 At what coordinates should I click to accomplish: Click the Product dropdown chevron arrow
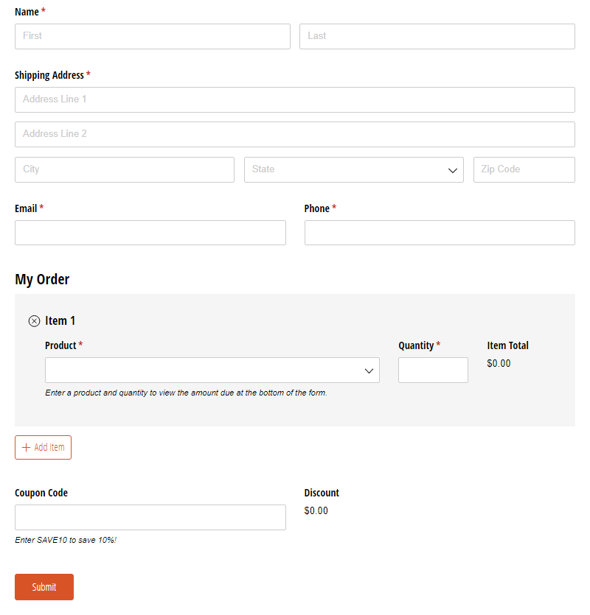[369, 371]
